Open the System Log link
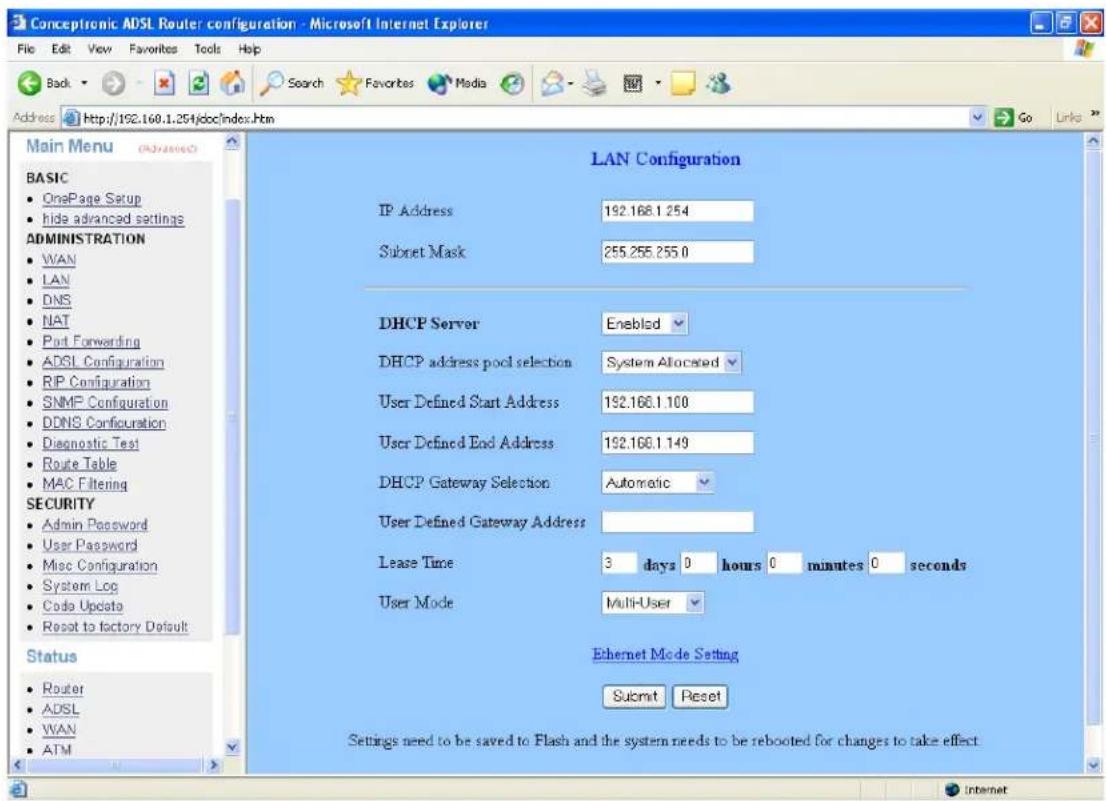This screenshot has width=1106, height=801. 80,587
